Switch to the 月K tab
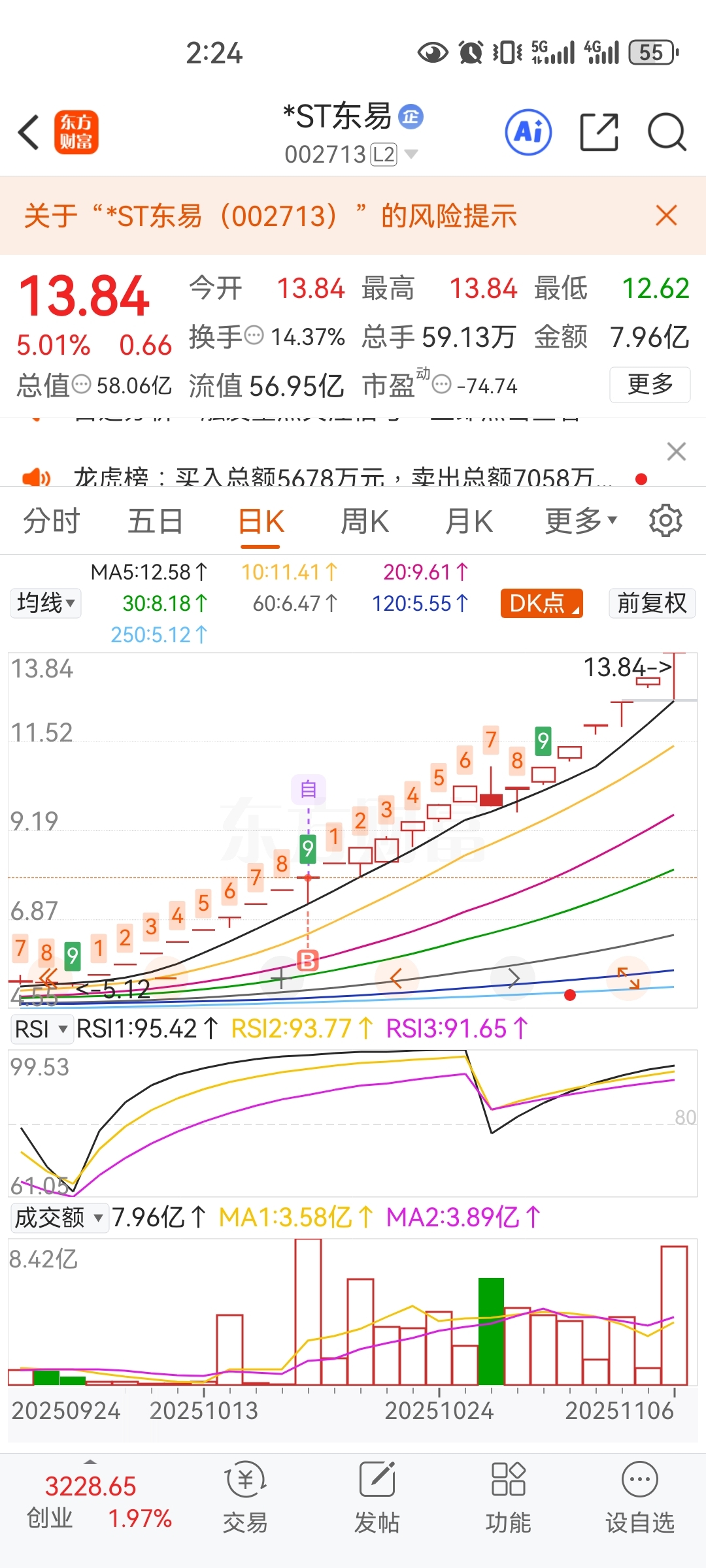Screen dimensions: 706x1568 coord(469,521)
